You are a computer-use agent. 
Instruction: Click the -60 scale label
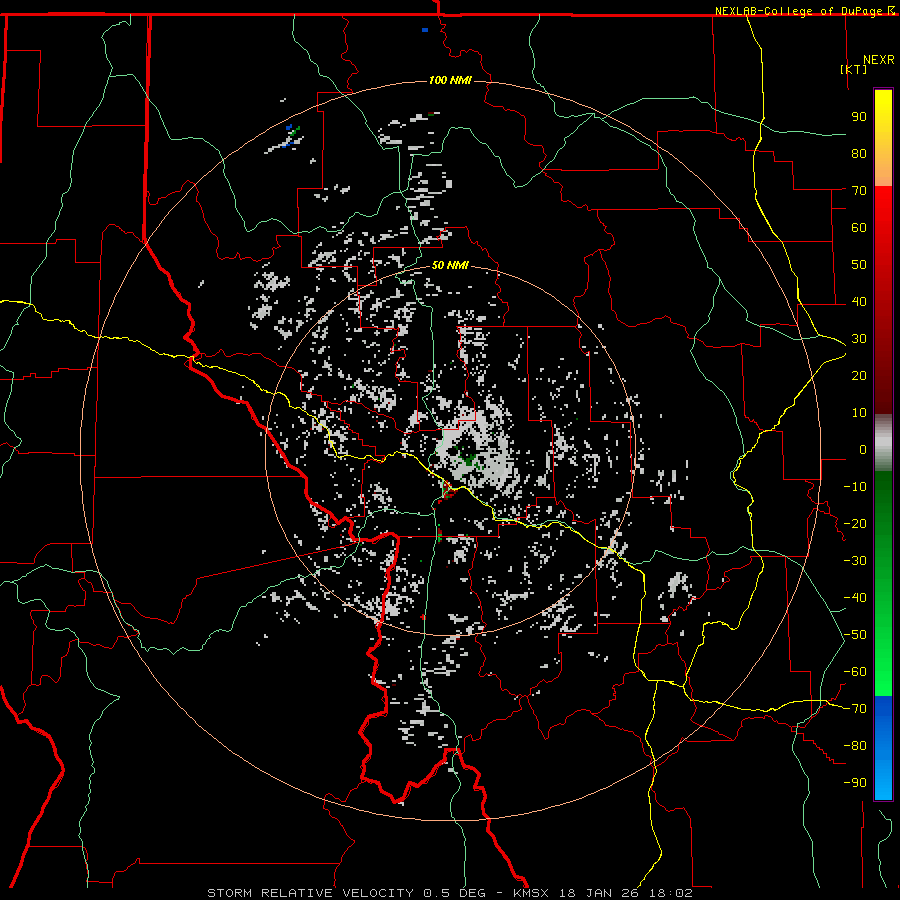pos(855,672)
